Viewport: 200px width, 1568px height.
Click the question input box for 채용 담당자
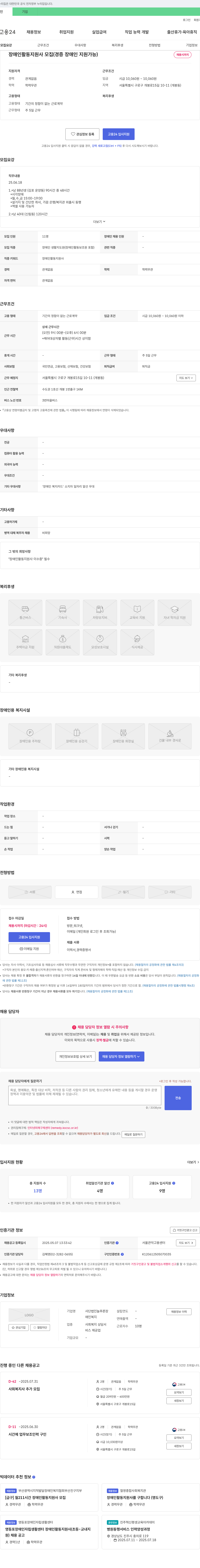tap(85, 1096)
